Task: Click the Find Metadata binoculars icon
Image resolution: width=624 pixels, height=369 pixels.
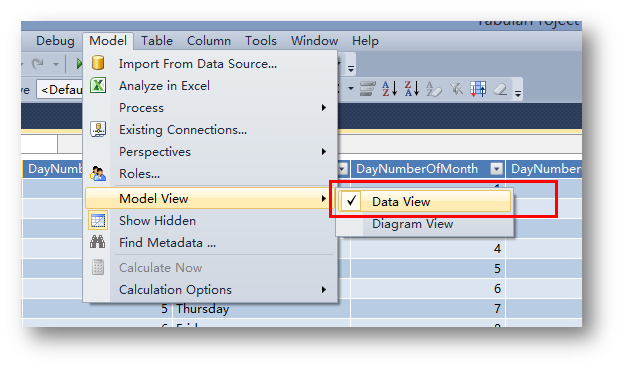Action: [x=98, y=242]
